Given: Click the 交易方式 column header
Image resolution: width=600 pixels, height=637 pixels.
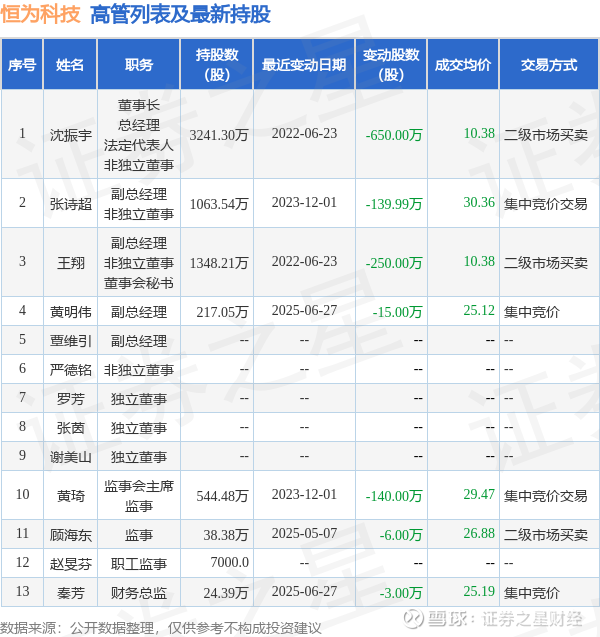Looking at the screenshot, I should 549,65.
